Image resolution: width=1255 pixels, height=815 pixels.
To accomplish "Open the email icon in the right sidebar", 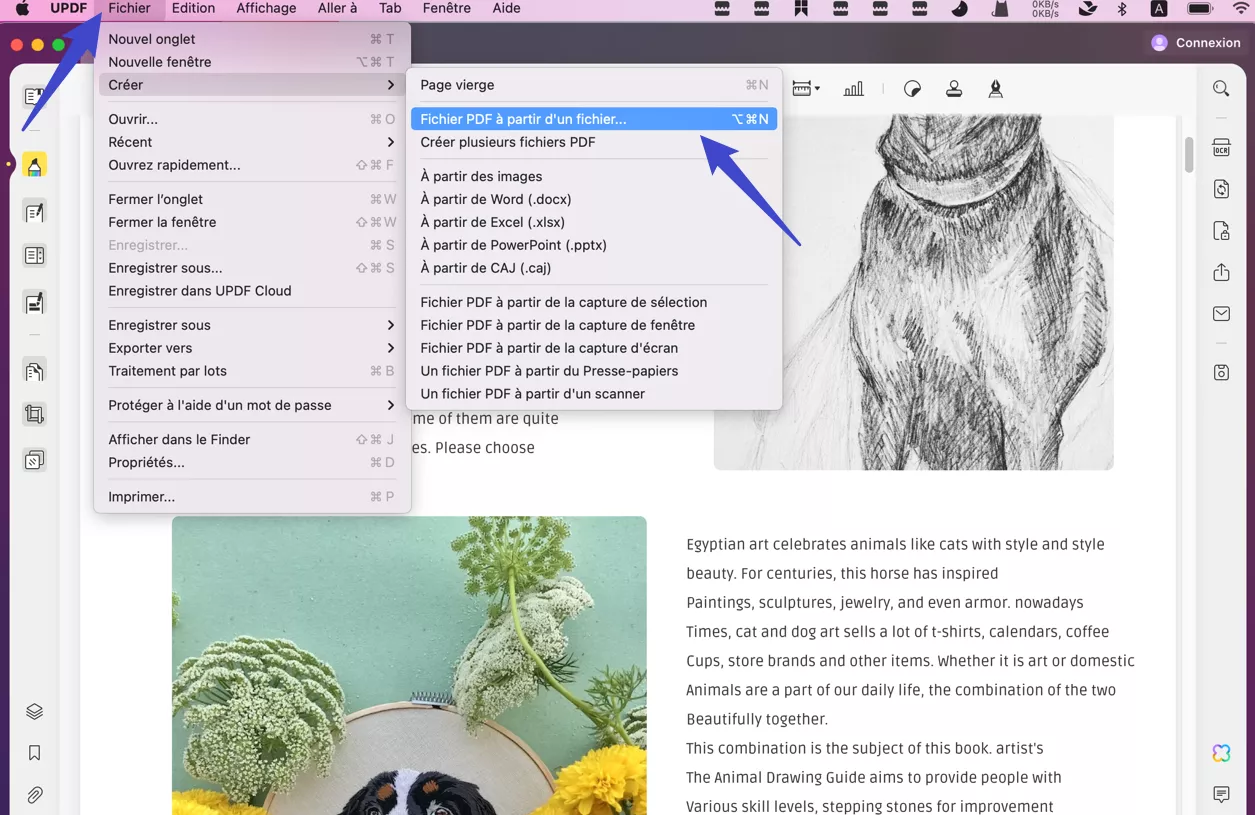I will [x=1220, y=313].
